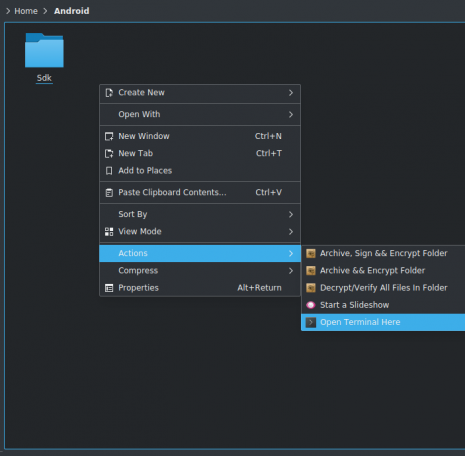The width and height of the screenshot is (465, 456).
Task: Click the Create New document icon
Action: [x=109, y=93]
